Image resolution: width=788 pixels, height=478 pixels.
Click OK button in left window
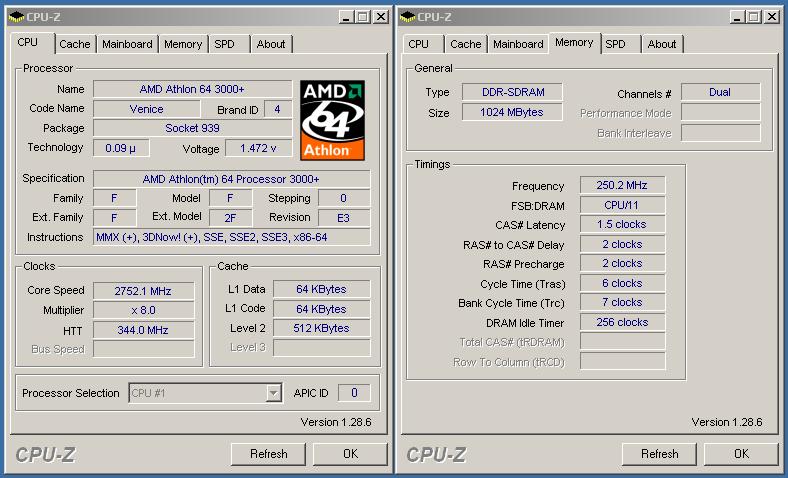click(350, 454)
